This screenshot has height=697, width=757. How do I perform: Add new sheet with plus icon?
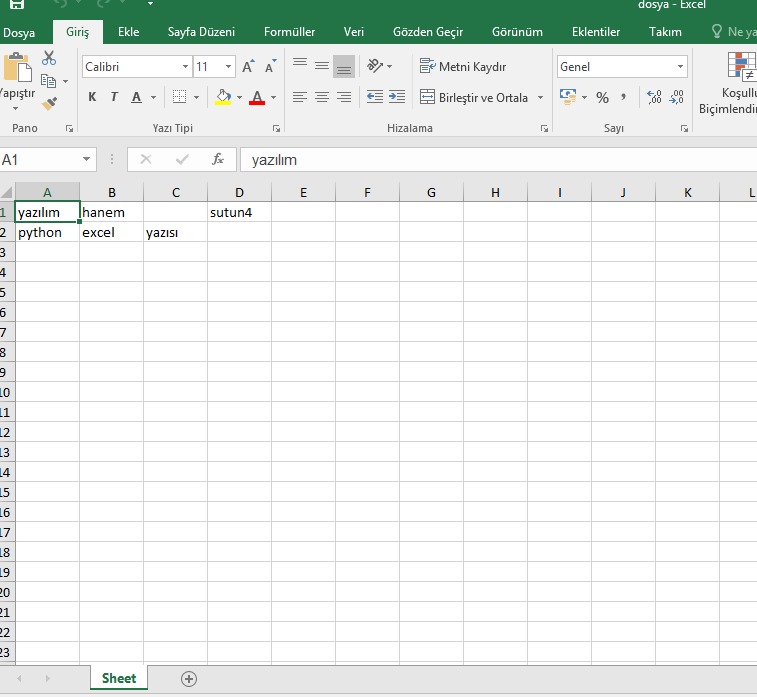189,679
